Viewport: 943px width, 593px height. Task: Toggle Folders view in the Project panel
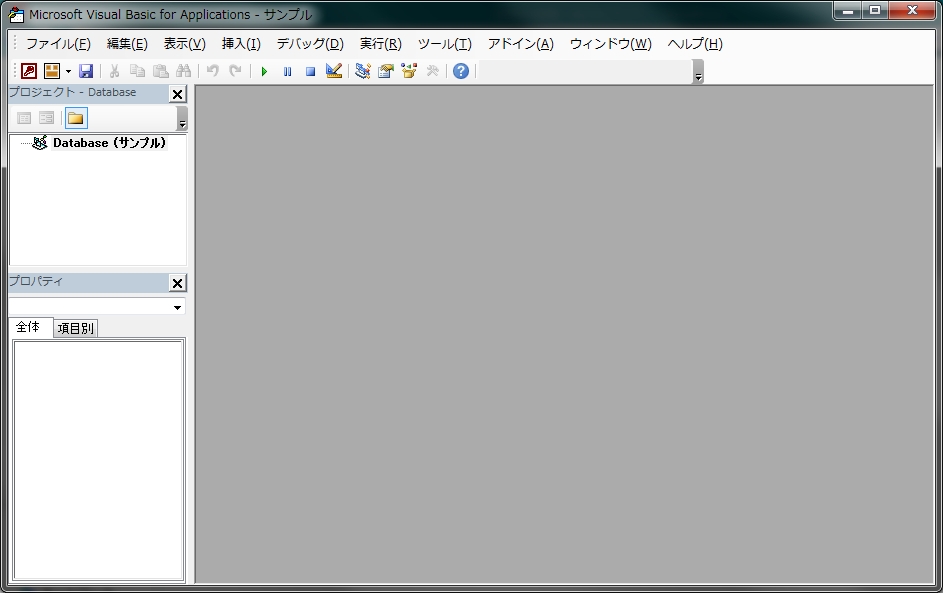click(76, 118)
